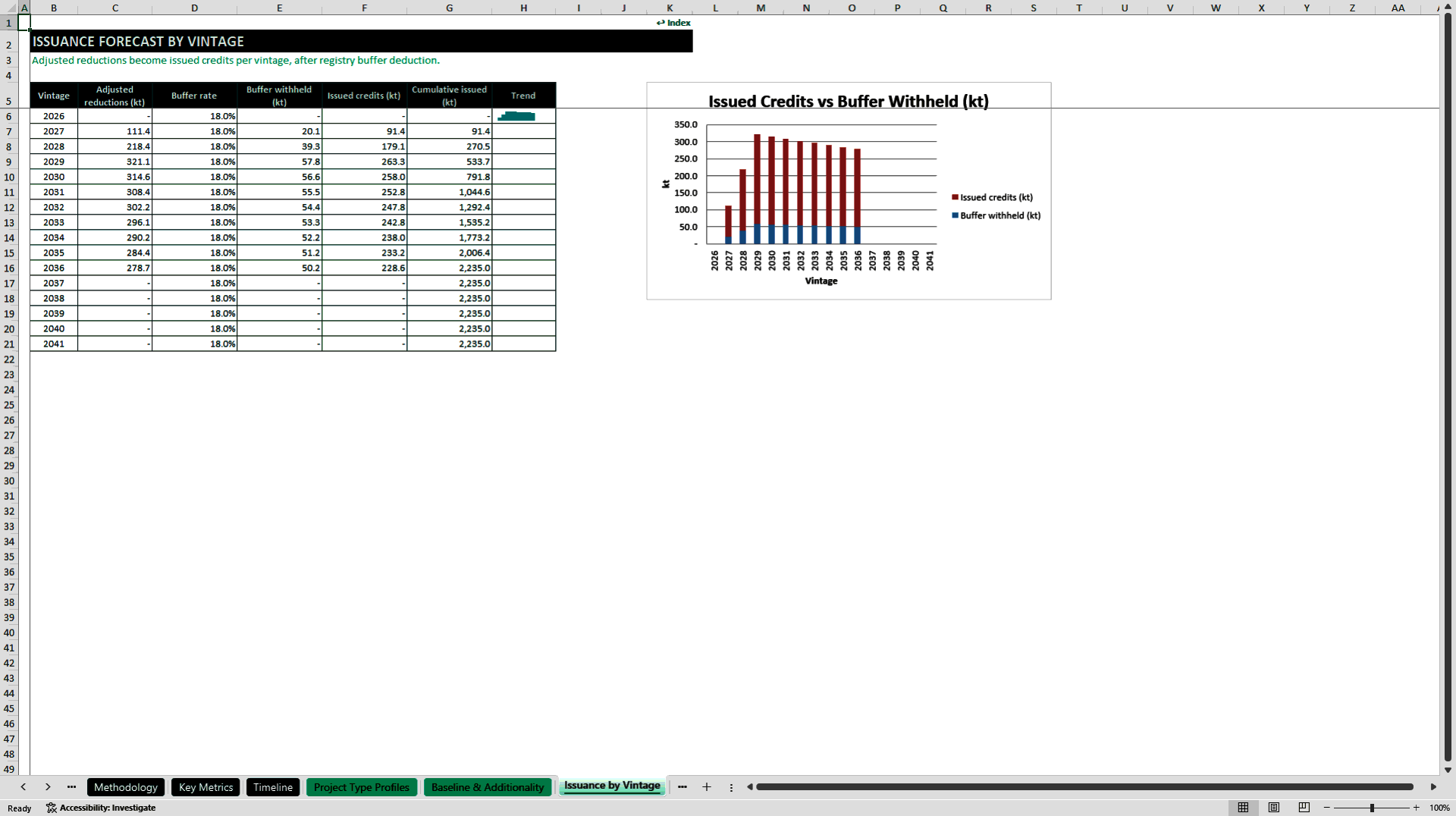Zoom out with the minus icon

pos(1327,808)
